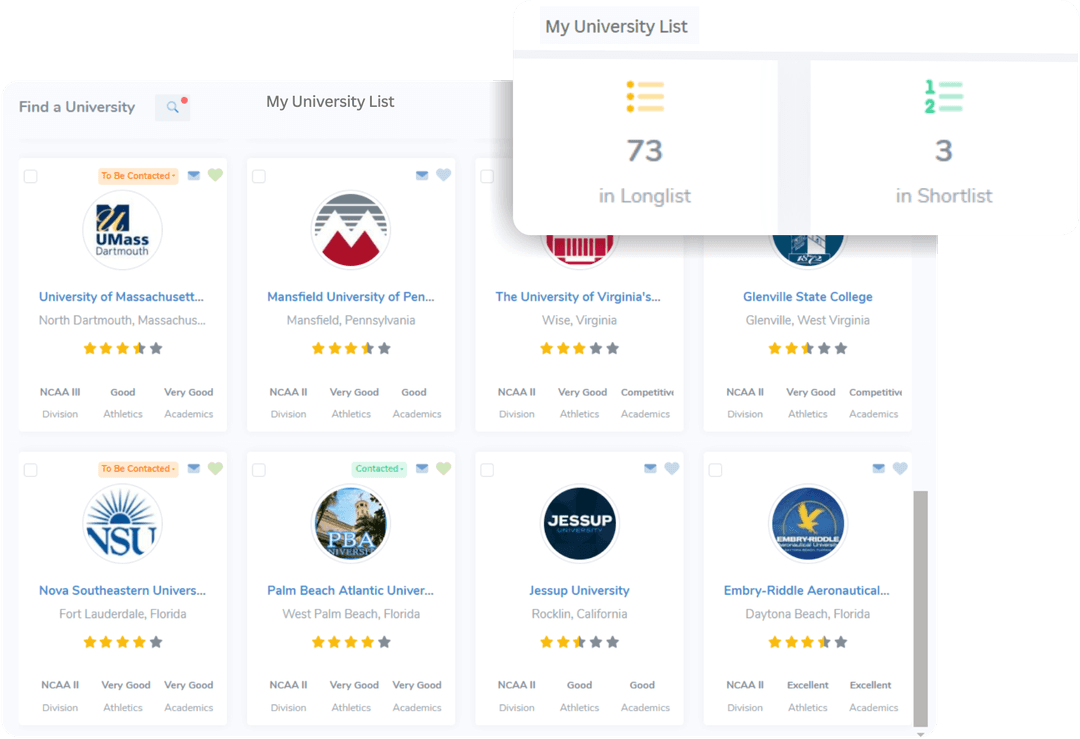This screenshot has height=739, width=1080.
Task: Expand 'To Be Contacted' dropdown on Nova Southeastern
Action: (x=138, y=468)
